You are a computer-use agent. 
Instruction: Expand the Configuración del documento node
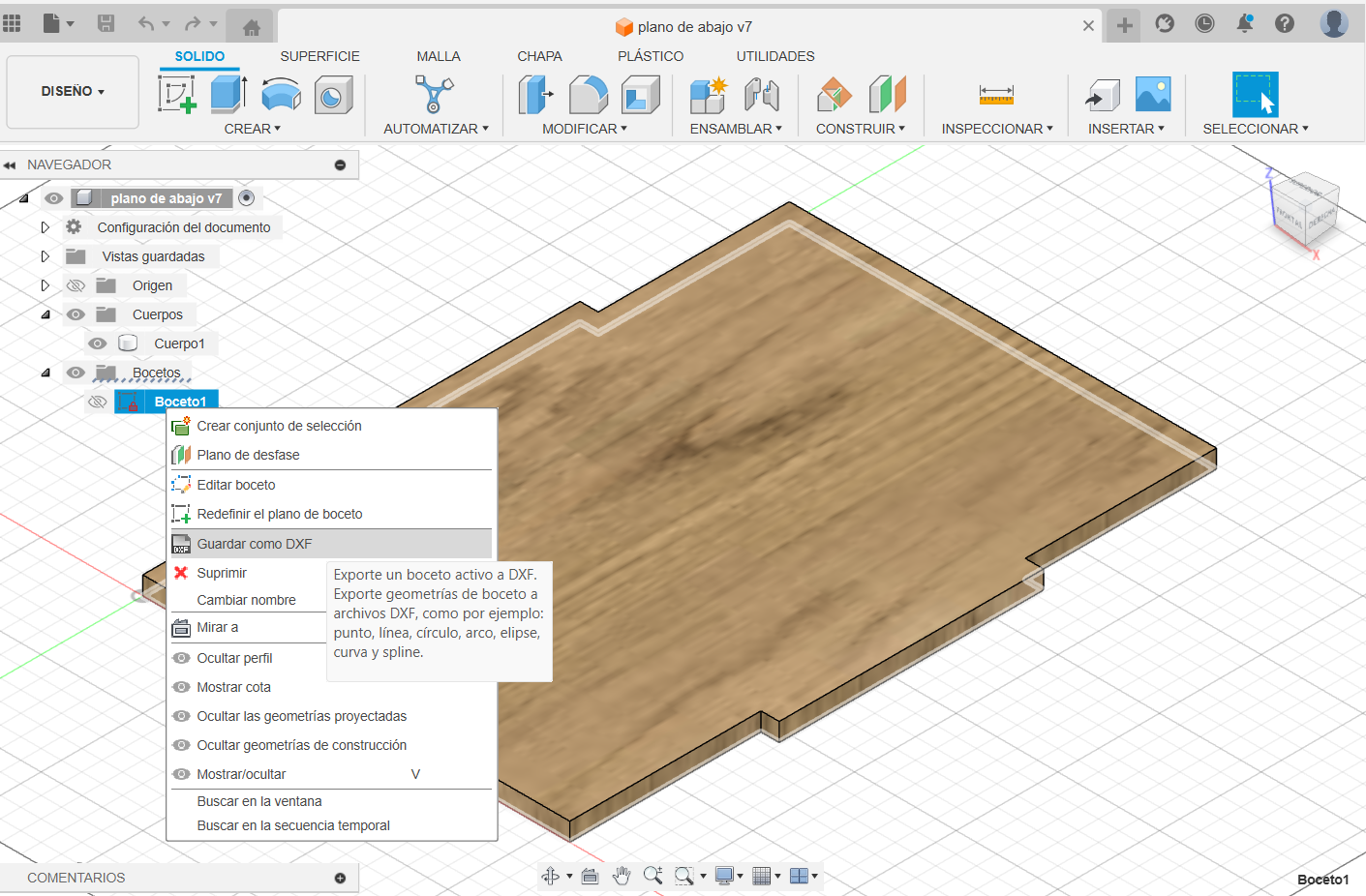point(45,227)
